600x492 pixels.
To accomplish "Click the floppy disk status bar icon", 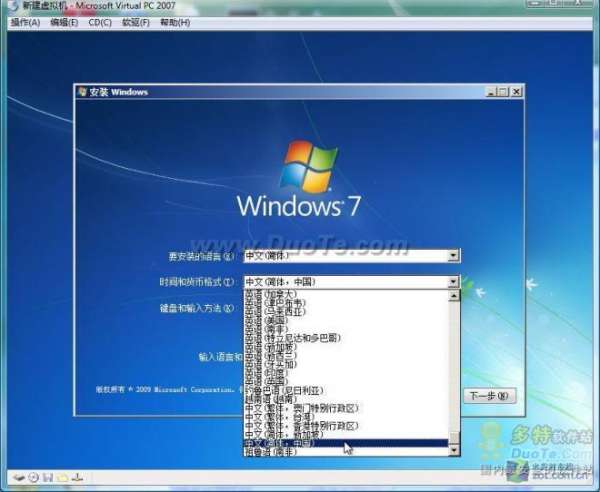I will (x=48, y=478).
